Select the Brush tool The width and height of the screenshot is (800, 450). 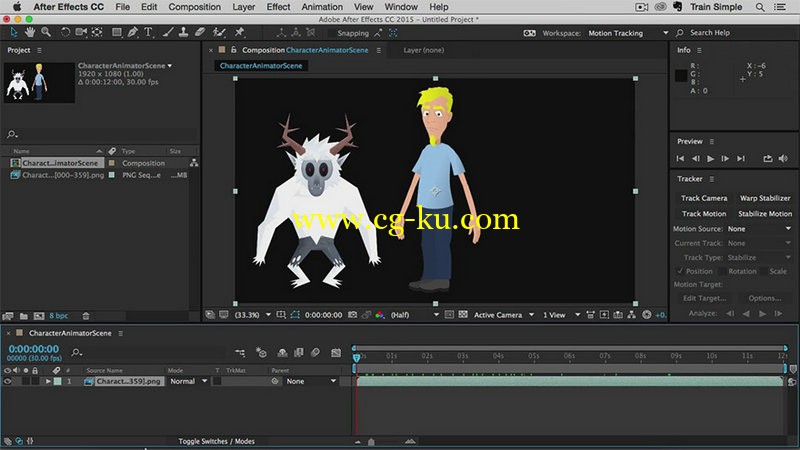point(168,32)
